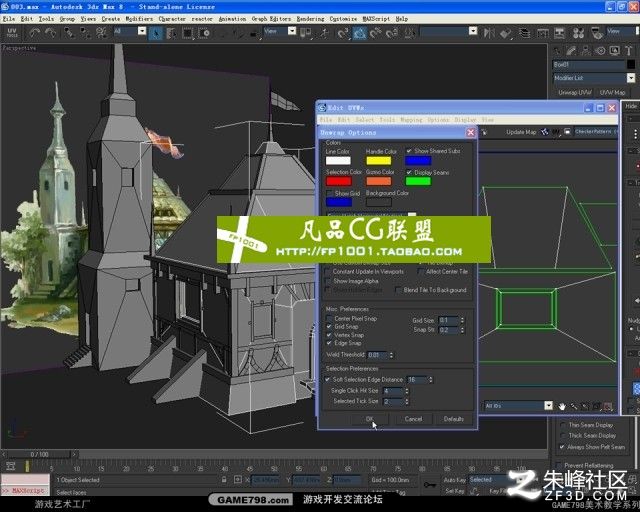Image resolution: width=640 pixels, height=512 pixels.
Task: Click the UV Tools button on toolbar
Action: coord(12,33)
